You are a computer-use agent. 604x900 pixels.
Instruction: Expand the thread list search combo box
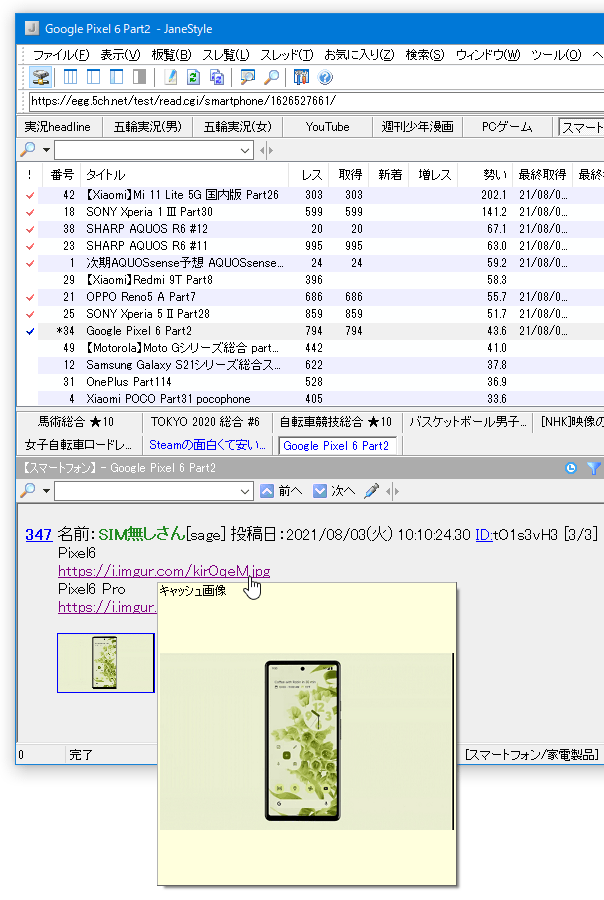(x=245, y=150)
